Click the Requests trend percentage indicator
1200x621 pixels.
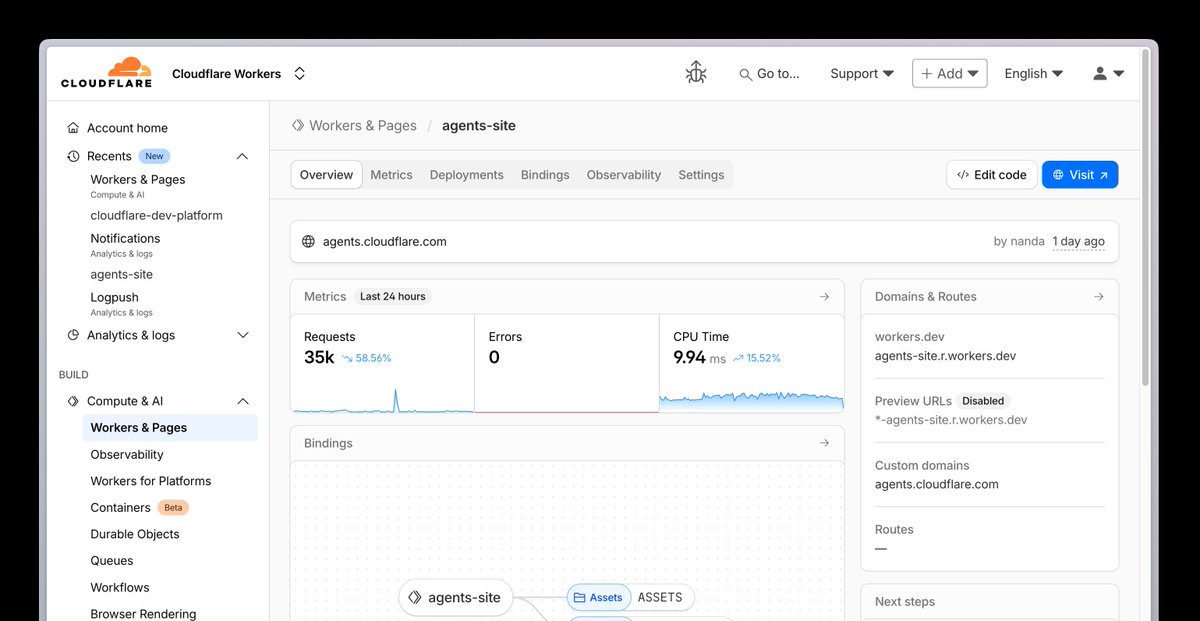pyautogui.click(x=366, y=358)
